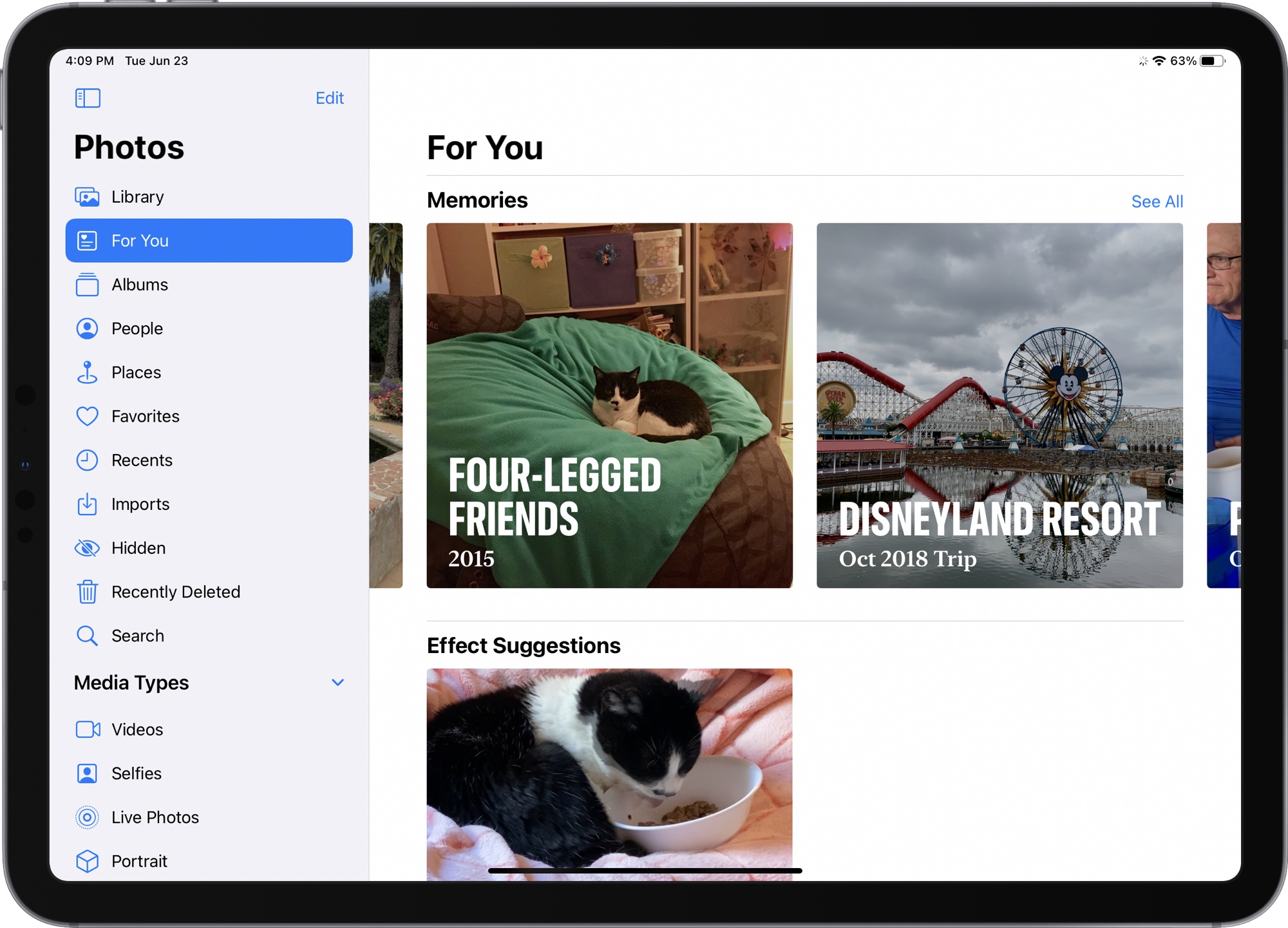Tap the Edit button in sidebar
Image resolution: width=1288 pixels, height=928 pixels.
point(329,98)
